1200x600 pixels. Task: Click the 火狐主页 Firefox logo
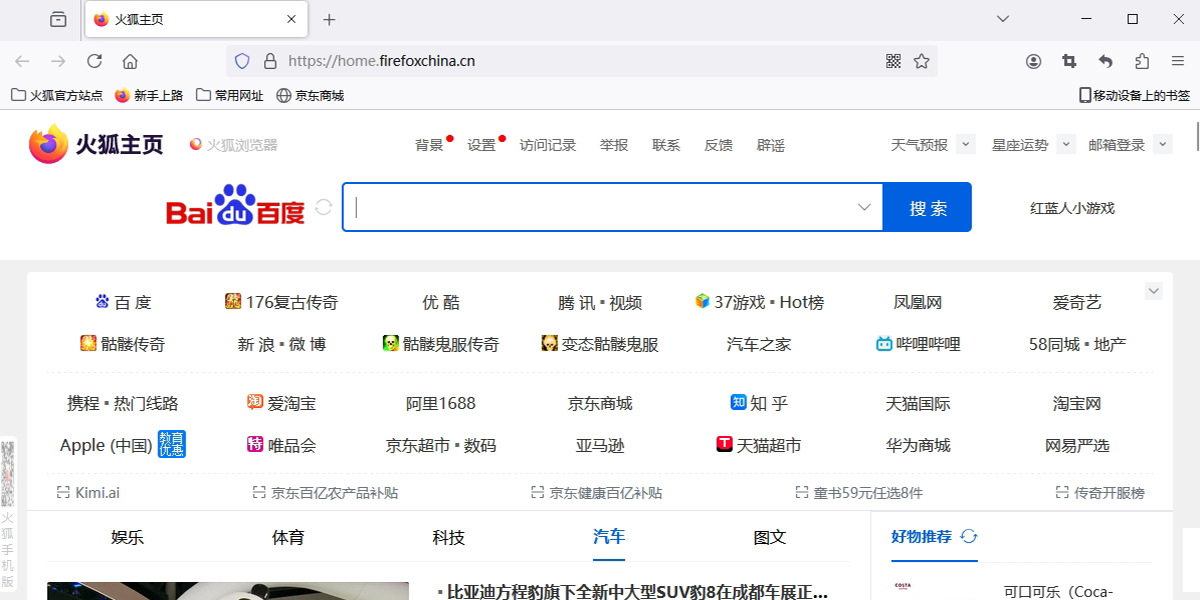96,145
